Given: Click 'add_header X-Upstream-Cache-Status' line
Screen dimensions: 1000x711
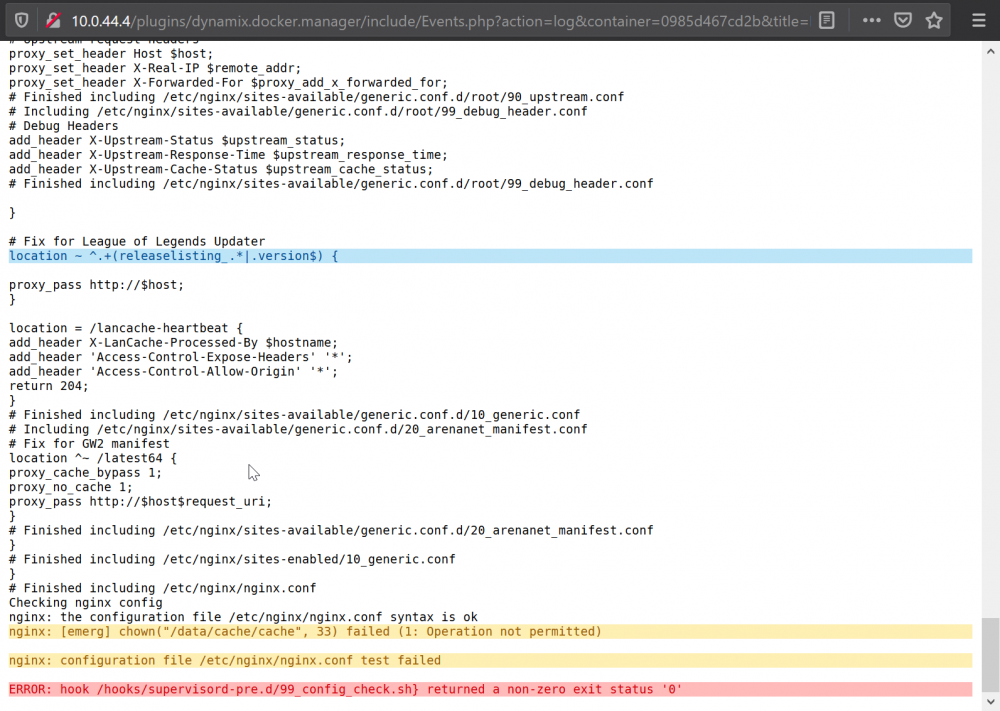Looking at the screenshot, I should (221, 169).
